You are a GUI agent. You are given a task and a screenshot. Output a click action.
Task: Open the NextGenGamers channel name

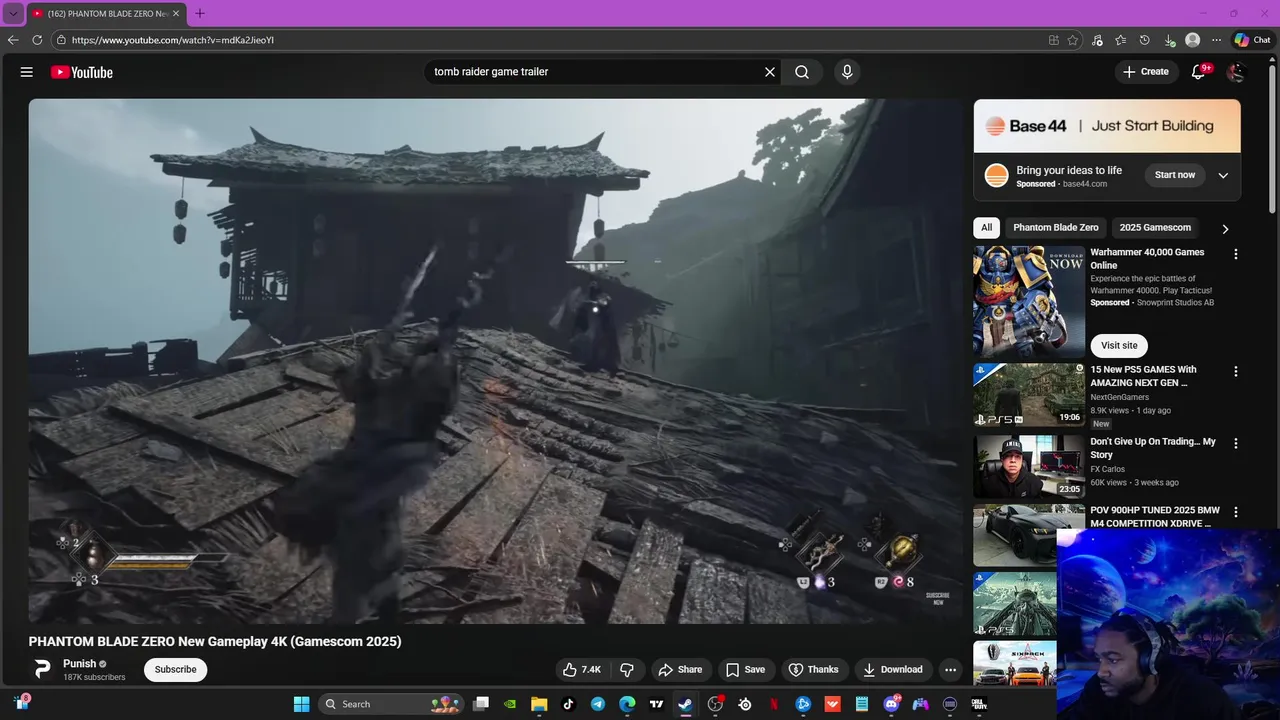[x=1119, y=397]
